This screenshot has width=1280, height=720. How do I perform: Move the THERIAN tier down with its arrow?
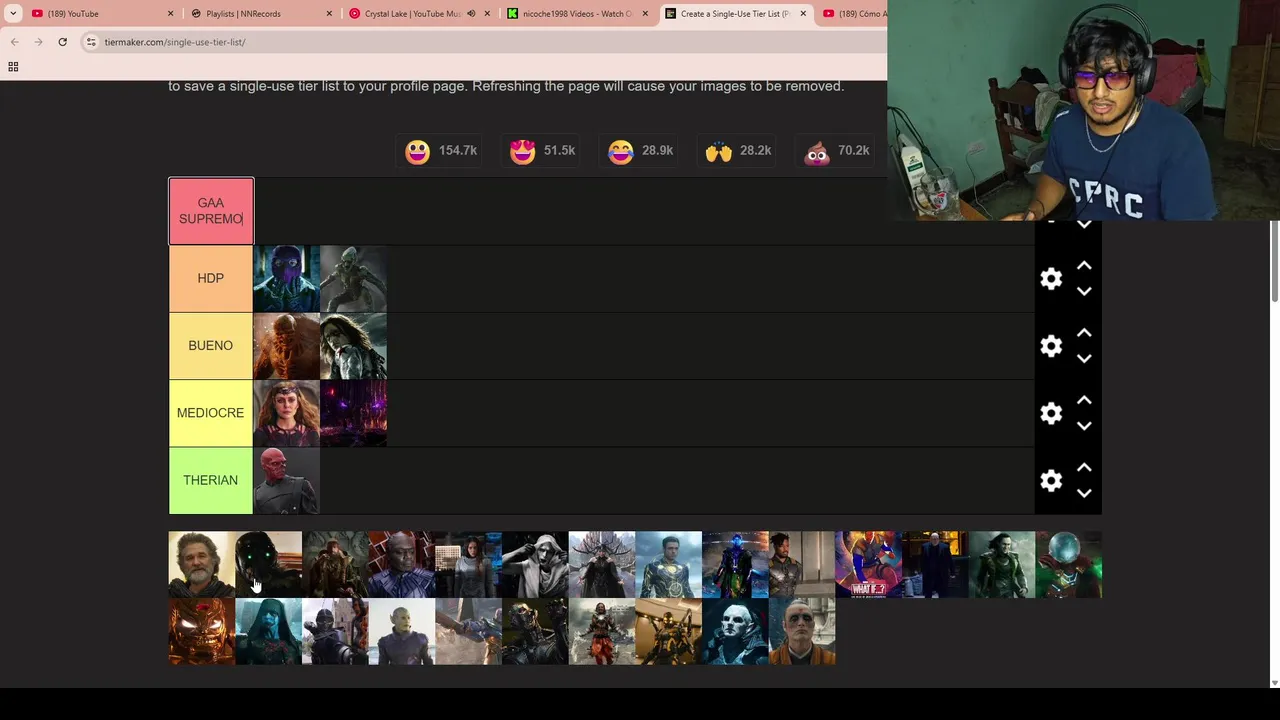pos(1084,492)
